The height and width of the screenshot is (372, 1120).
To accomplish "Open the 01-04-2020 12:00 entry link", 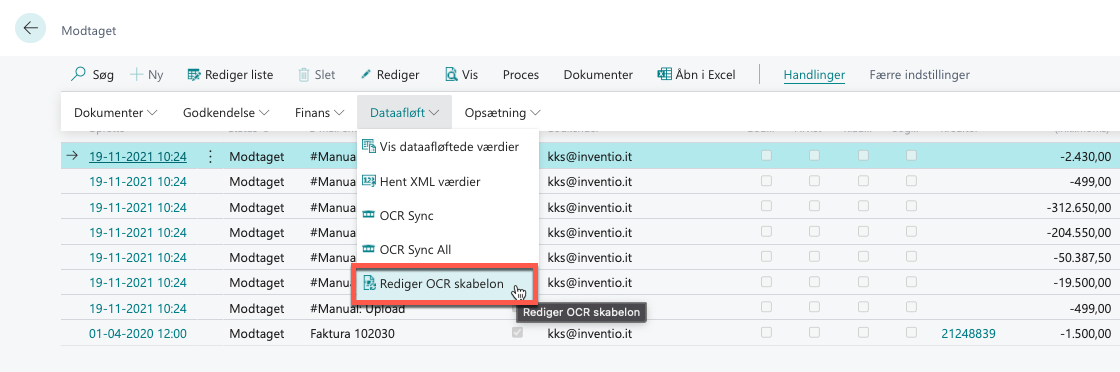I will 138,333.
